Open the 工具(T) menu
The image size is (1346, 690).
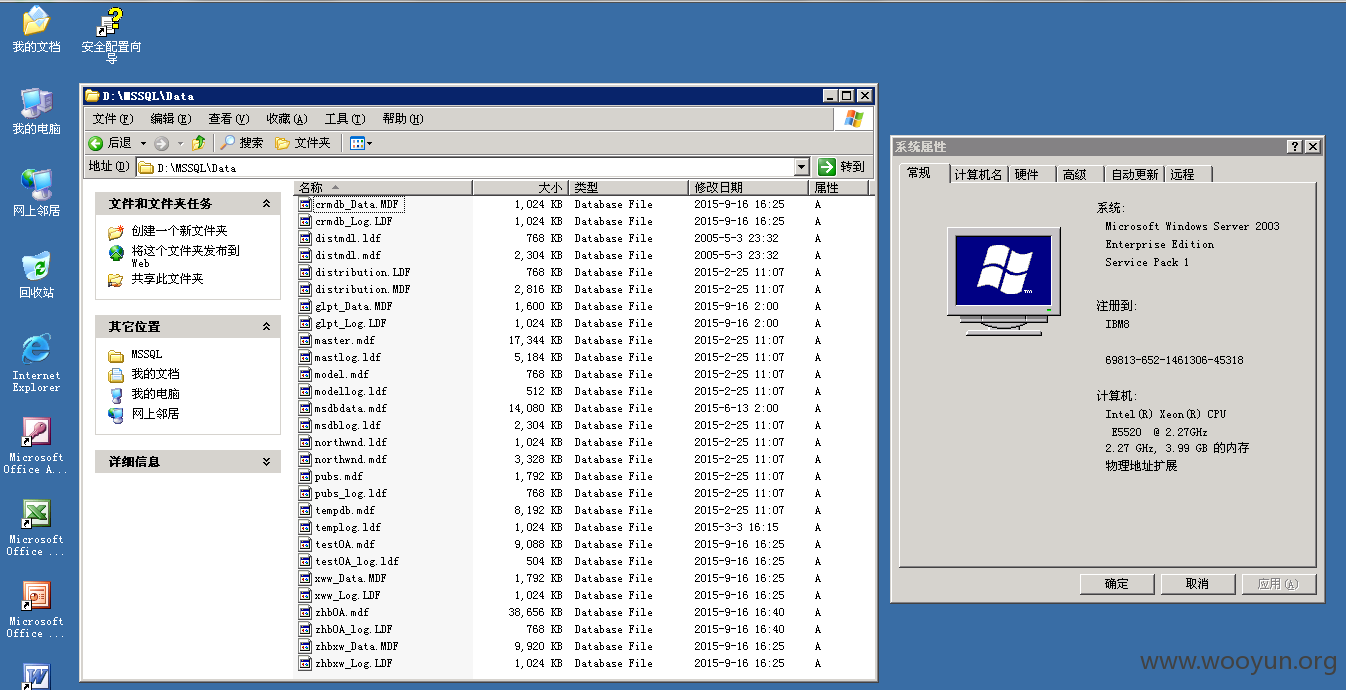click(344, 119)
